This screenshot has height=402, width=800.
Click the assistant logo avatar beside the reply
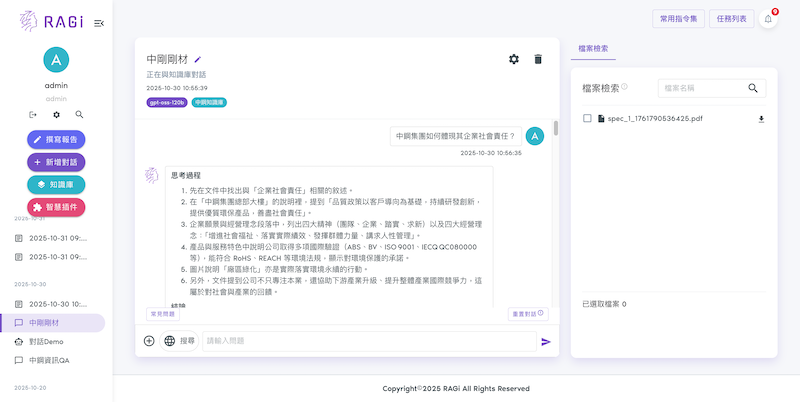152,175
